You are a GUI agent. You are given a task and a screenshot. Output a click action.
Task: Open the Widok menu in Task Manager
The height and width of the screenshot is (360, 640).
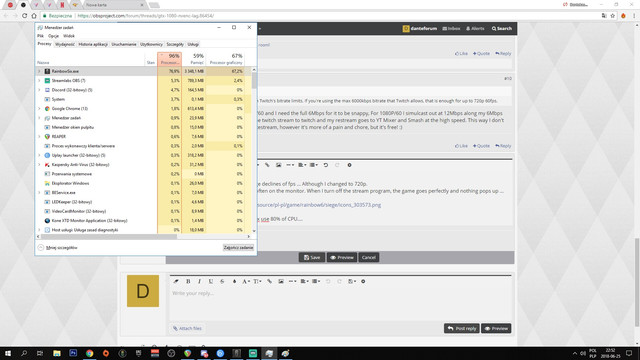point(69,36)
